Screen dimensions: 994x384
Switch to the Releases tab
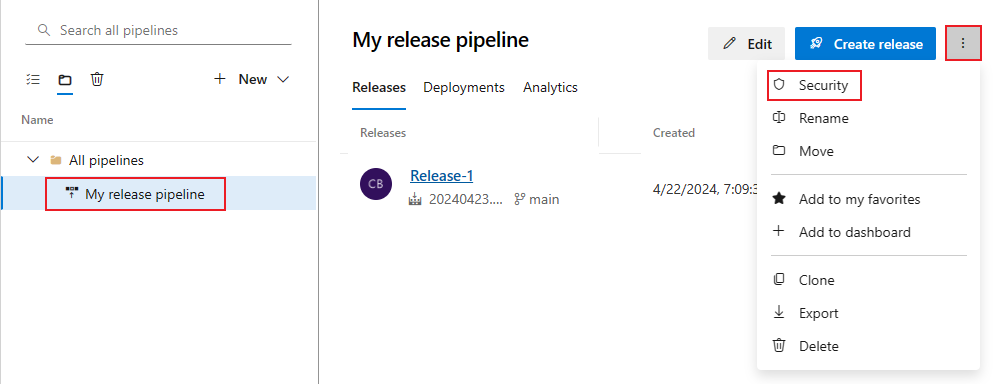tap(379, 87)
